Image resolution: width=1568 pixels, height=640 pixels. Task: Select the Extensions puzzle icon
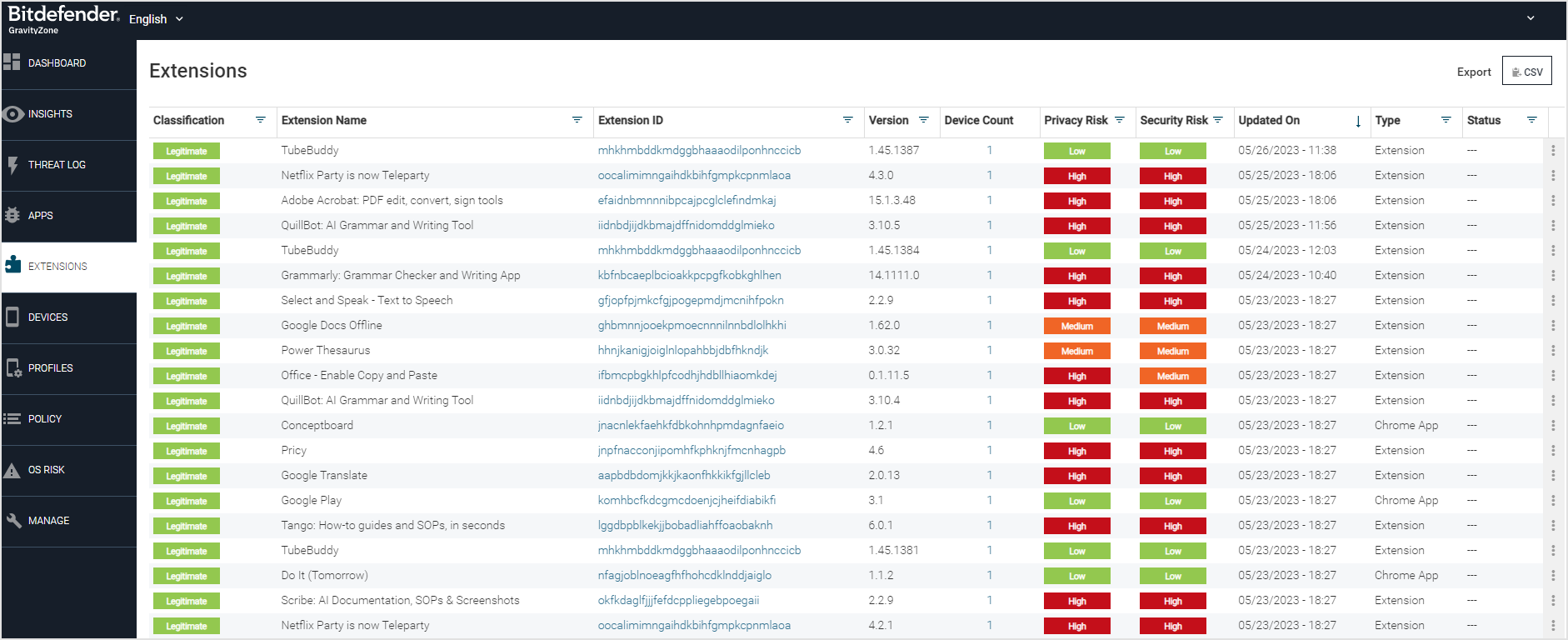[x=12, y=265]
